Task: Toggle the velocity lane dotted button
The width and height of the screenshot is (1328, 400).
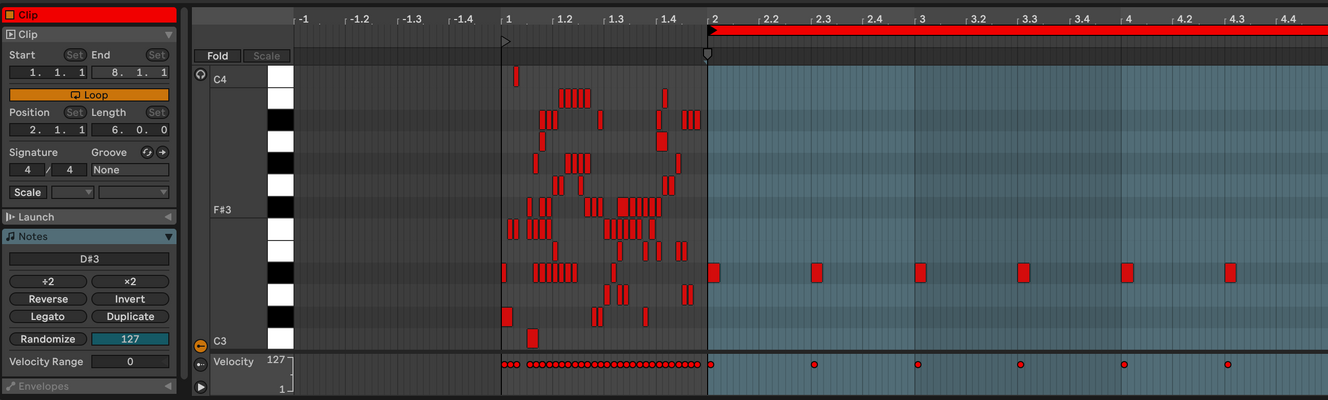Action: coord(200,365)
